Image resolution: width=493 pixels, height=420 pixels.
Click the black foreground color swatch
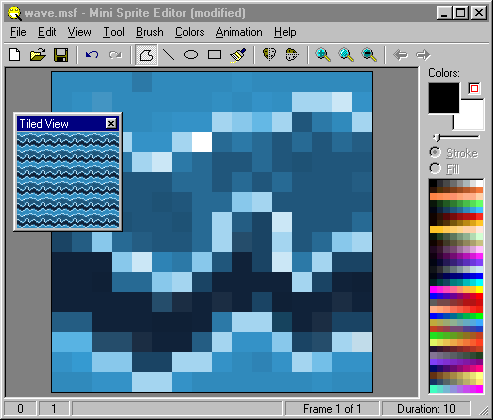click(444, 98)
